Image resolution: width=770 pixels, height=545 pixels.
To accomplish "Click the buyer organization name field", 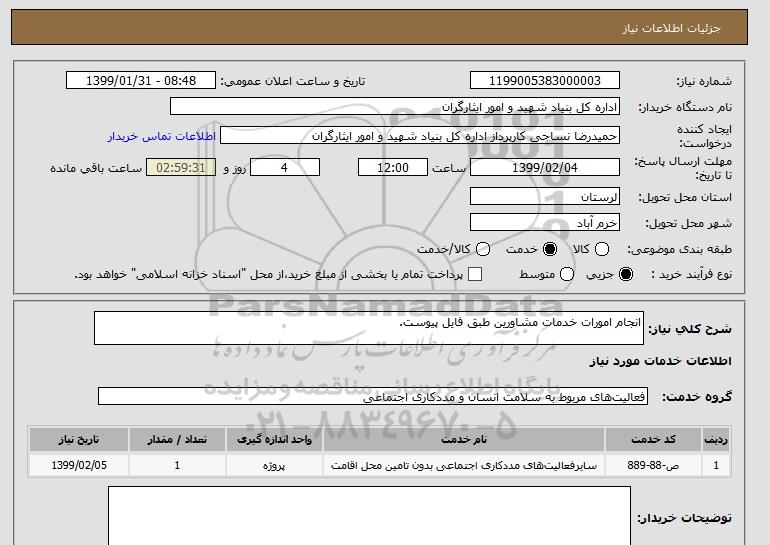I will click(x=395, y=107).
